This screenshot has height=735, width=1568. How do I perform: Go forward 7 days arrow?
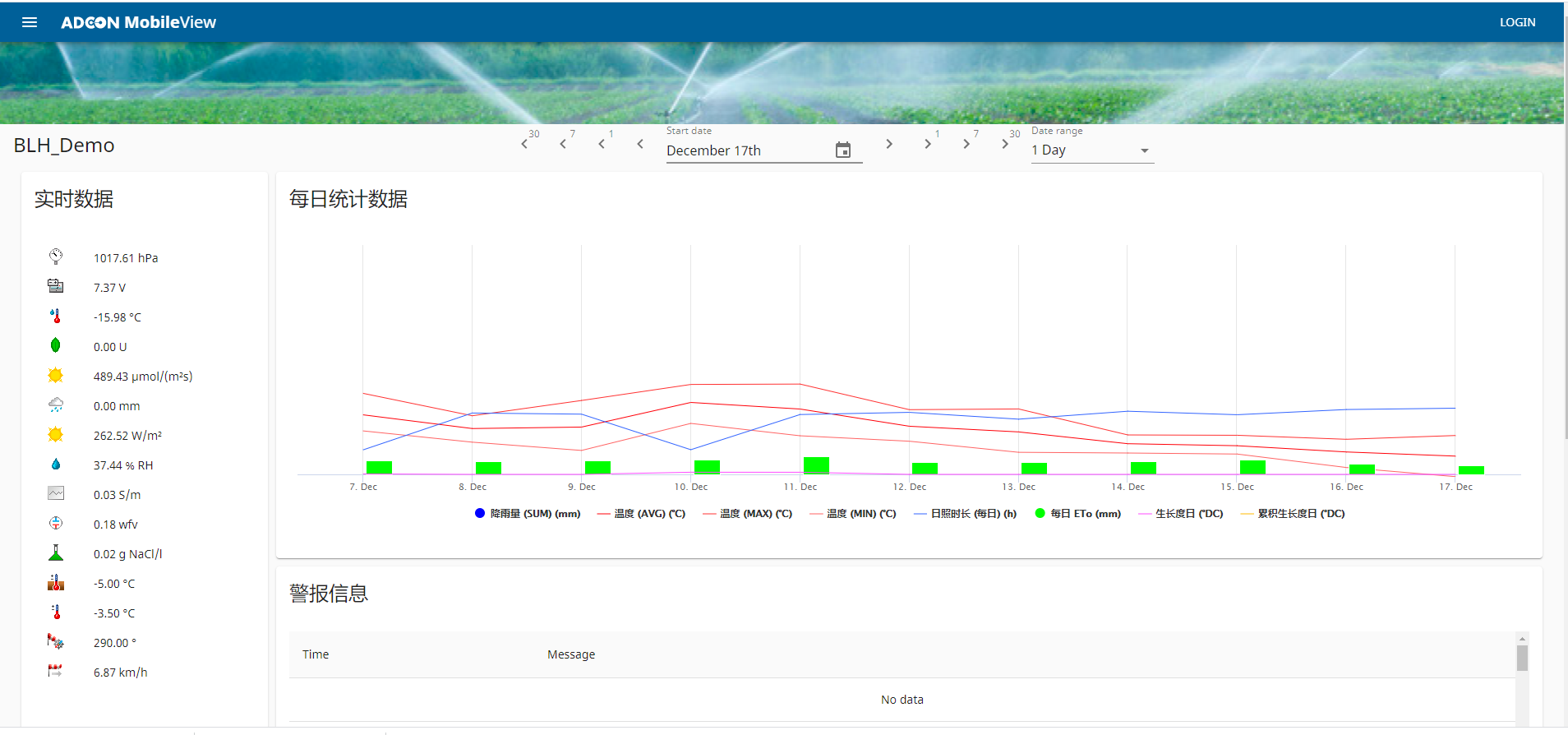click(x=966, y=144)
